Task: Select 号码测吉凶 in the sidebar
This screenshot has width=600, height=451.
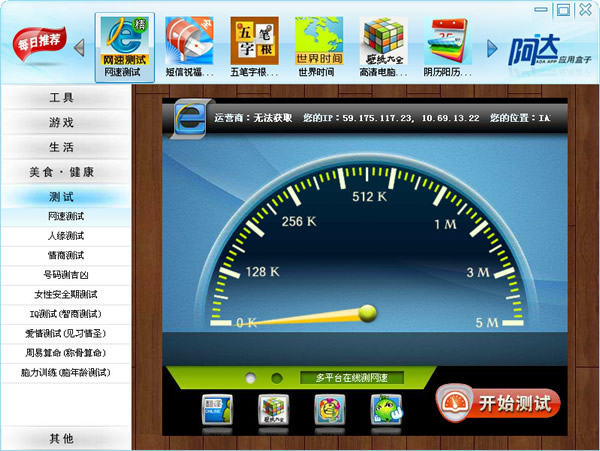Action: click(x=66, y=275)
